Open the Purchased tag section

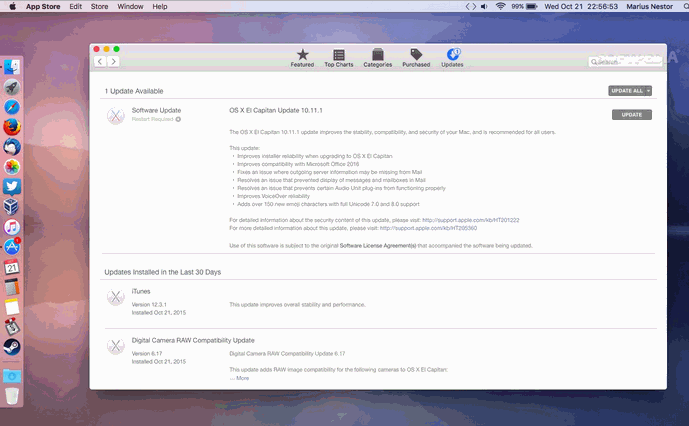point(416,58)
